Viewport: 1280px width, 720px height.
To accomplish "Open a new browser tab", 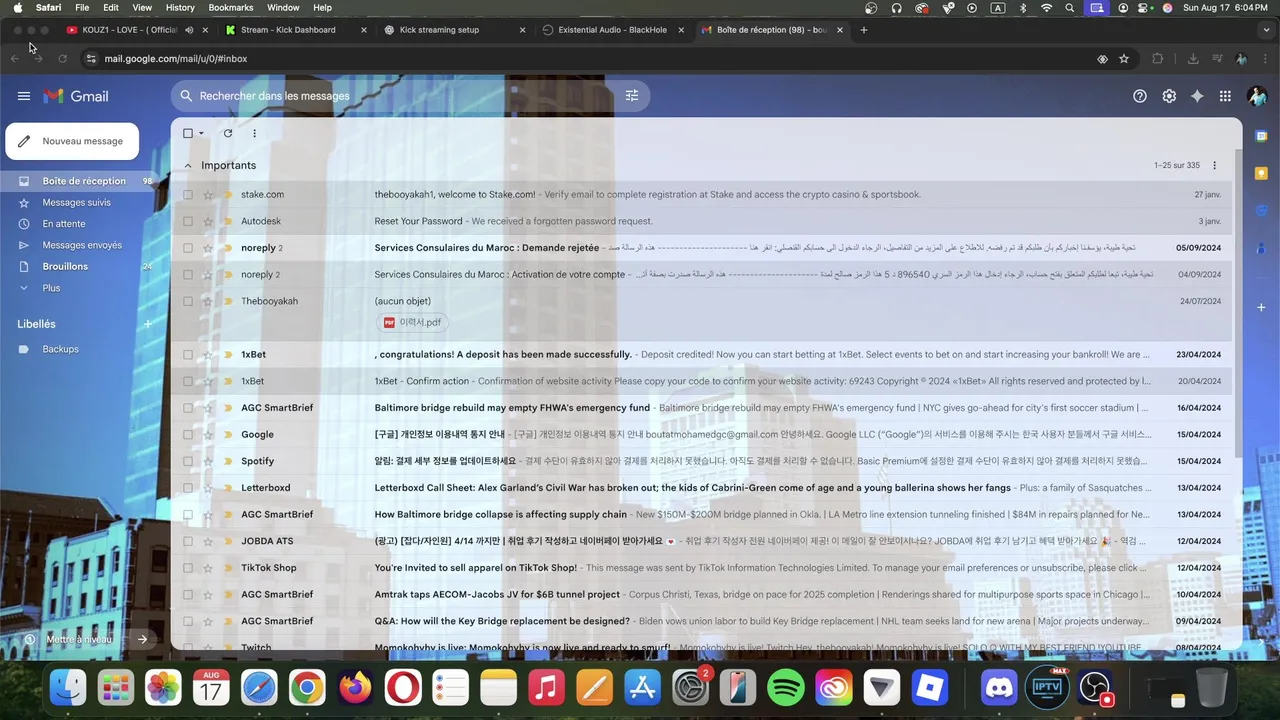I will 864,30.
